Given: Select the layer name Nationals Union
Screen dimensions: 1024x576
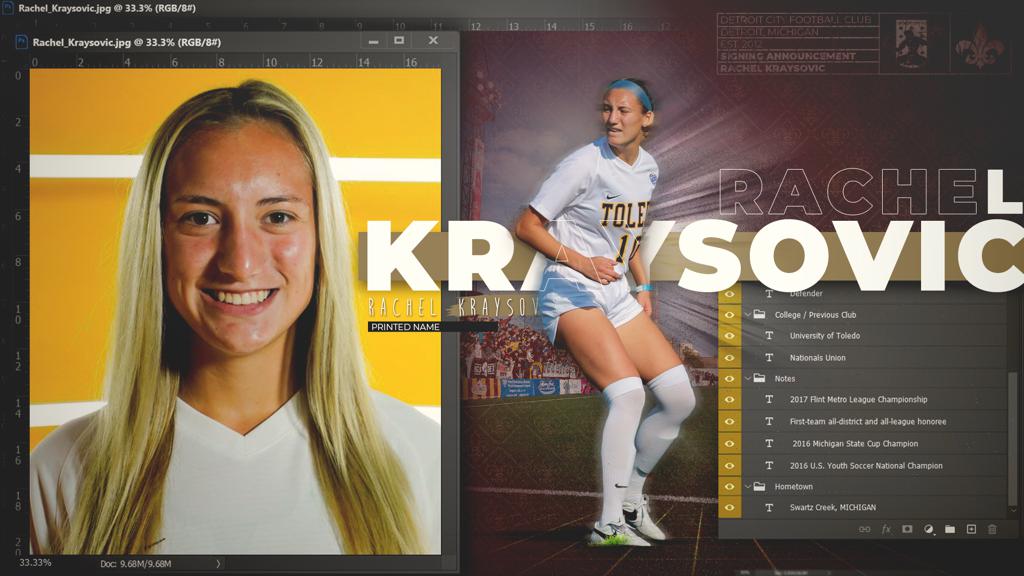Looking at the screenshot, I should tap(818, 358).
